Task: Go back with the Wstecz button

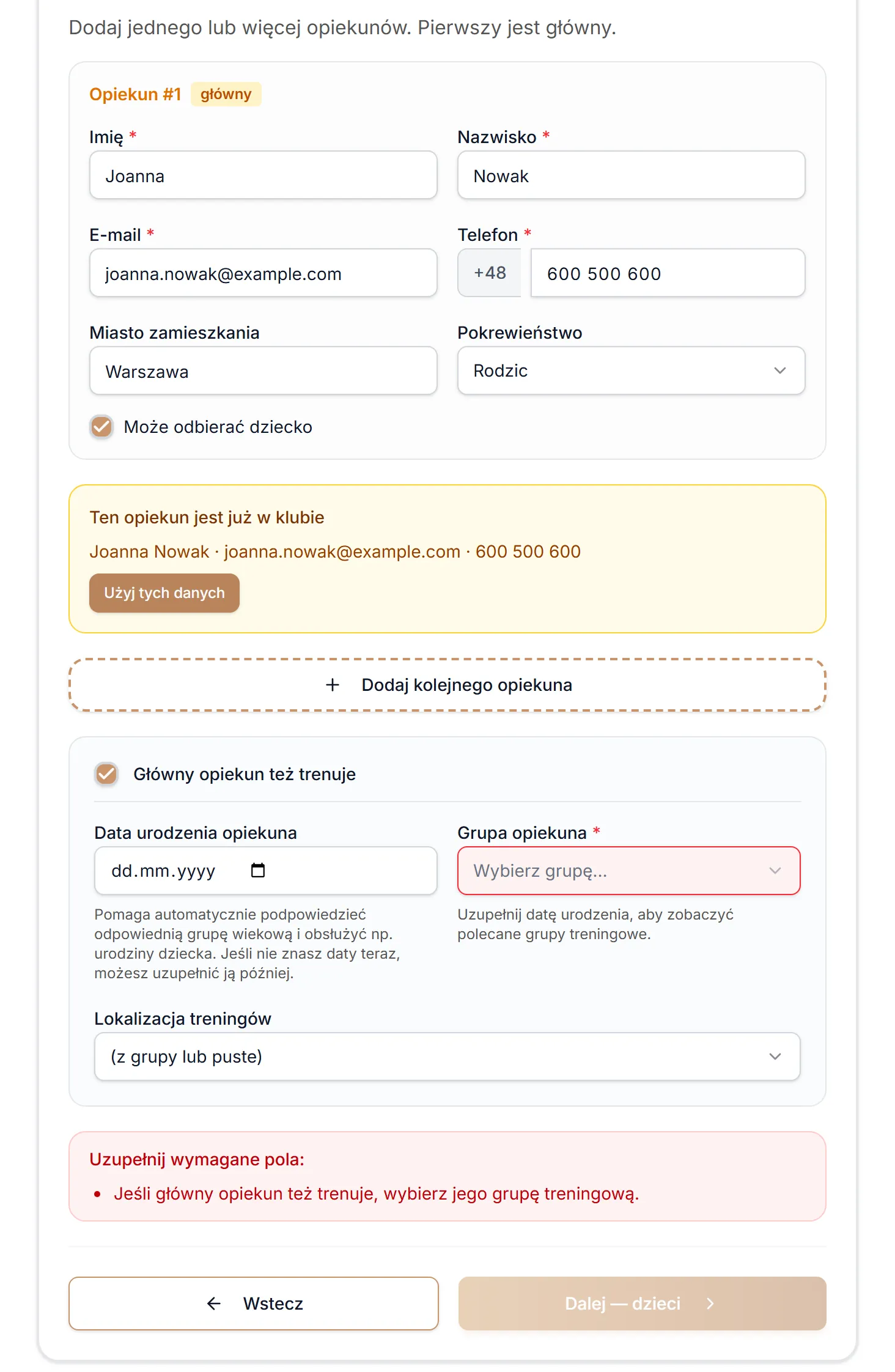Action: click(253, 1304)
